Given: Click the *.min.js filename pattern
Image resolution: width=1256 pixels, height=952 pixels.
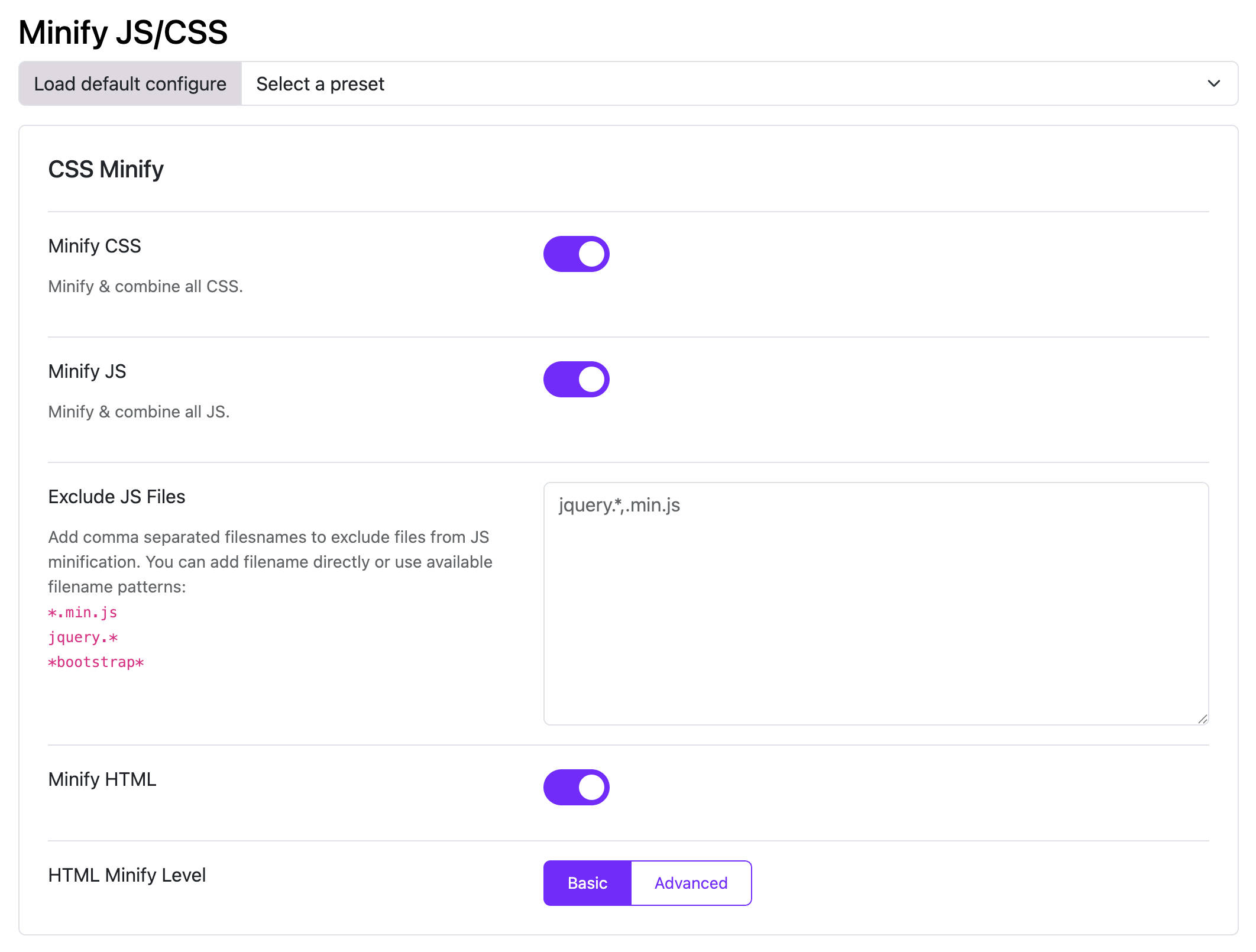Looking at the screenshot, I should pyautogui.click(x=83, y=613).
